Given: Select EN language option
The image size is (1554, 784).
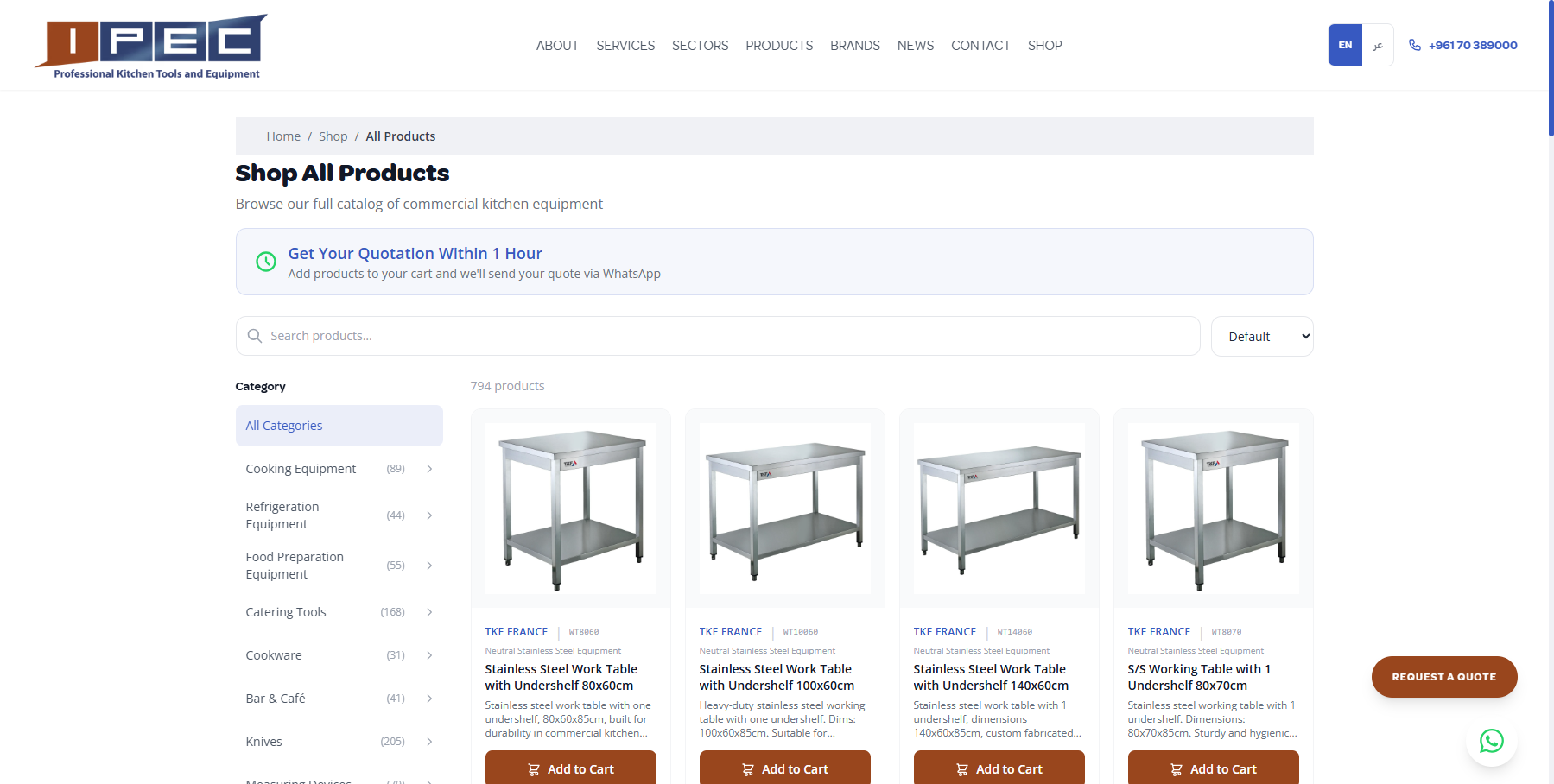Looking at the screenshot, I should 1344,45.
